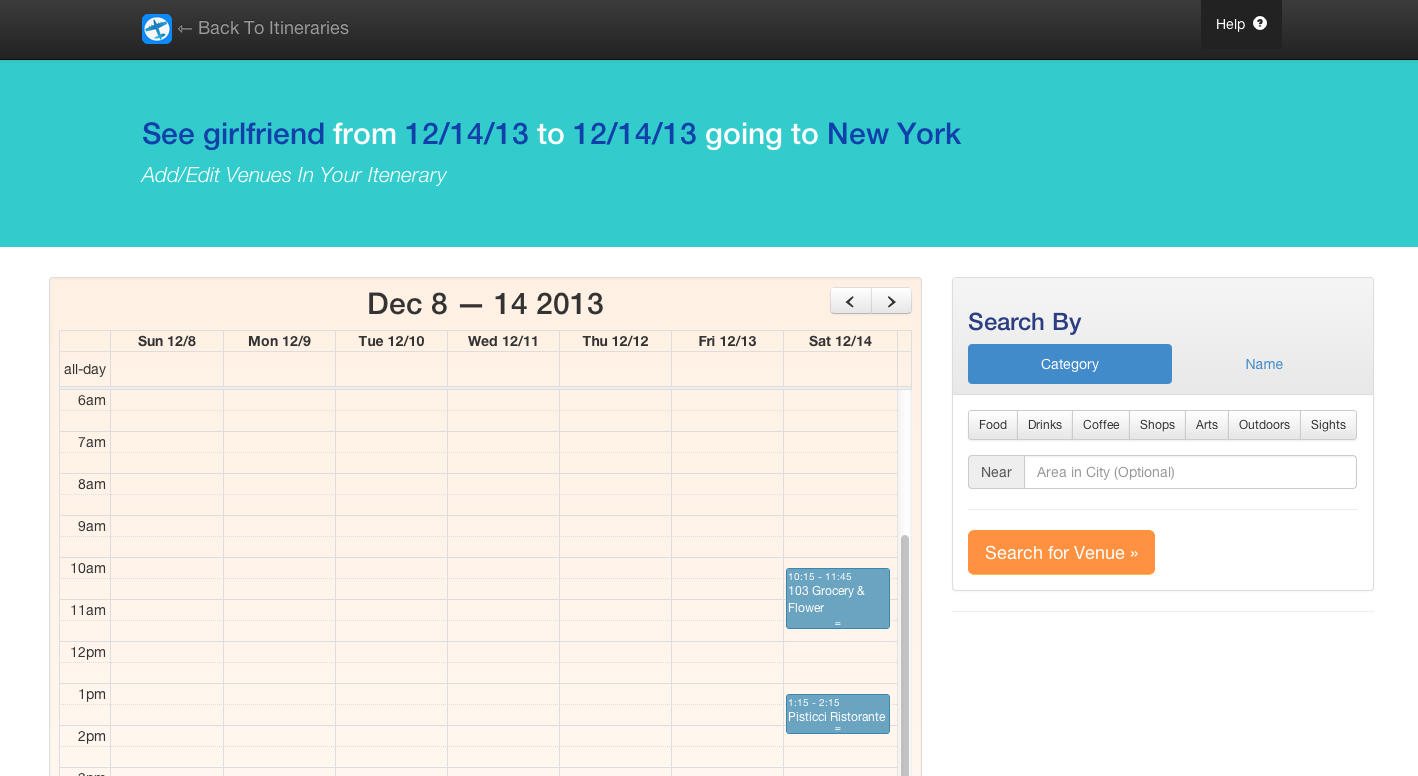This screenshot has height=776, width=1418.
Task: Click Search for Venue button
Action: [1061, 552]
